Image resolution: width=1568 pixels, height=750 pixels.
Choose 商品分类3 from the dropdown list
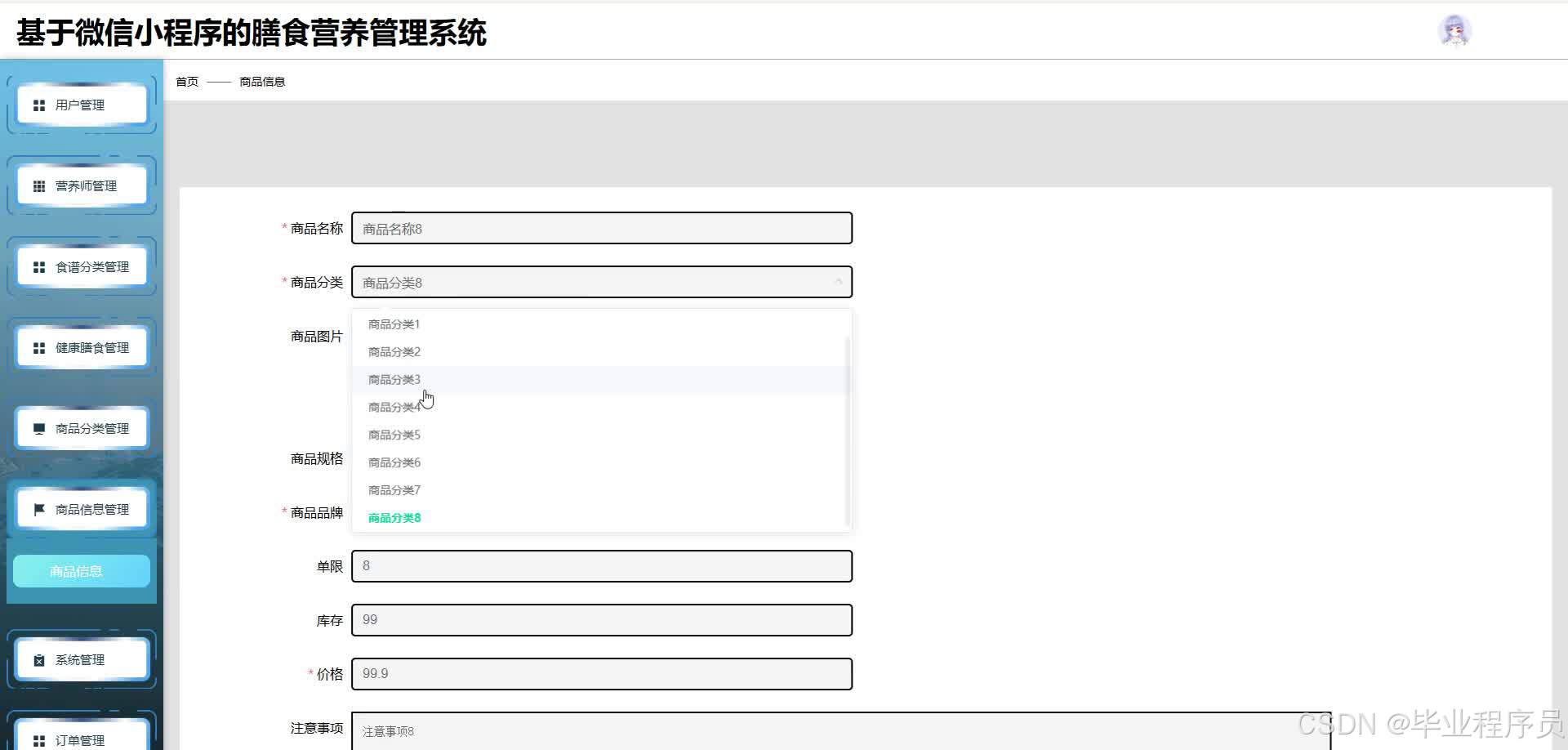(602, 380)
